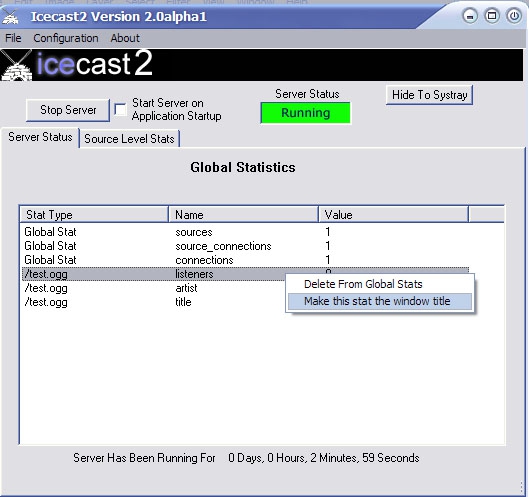Select the /test.ogg artist row

154,288
